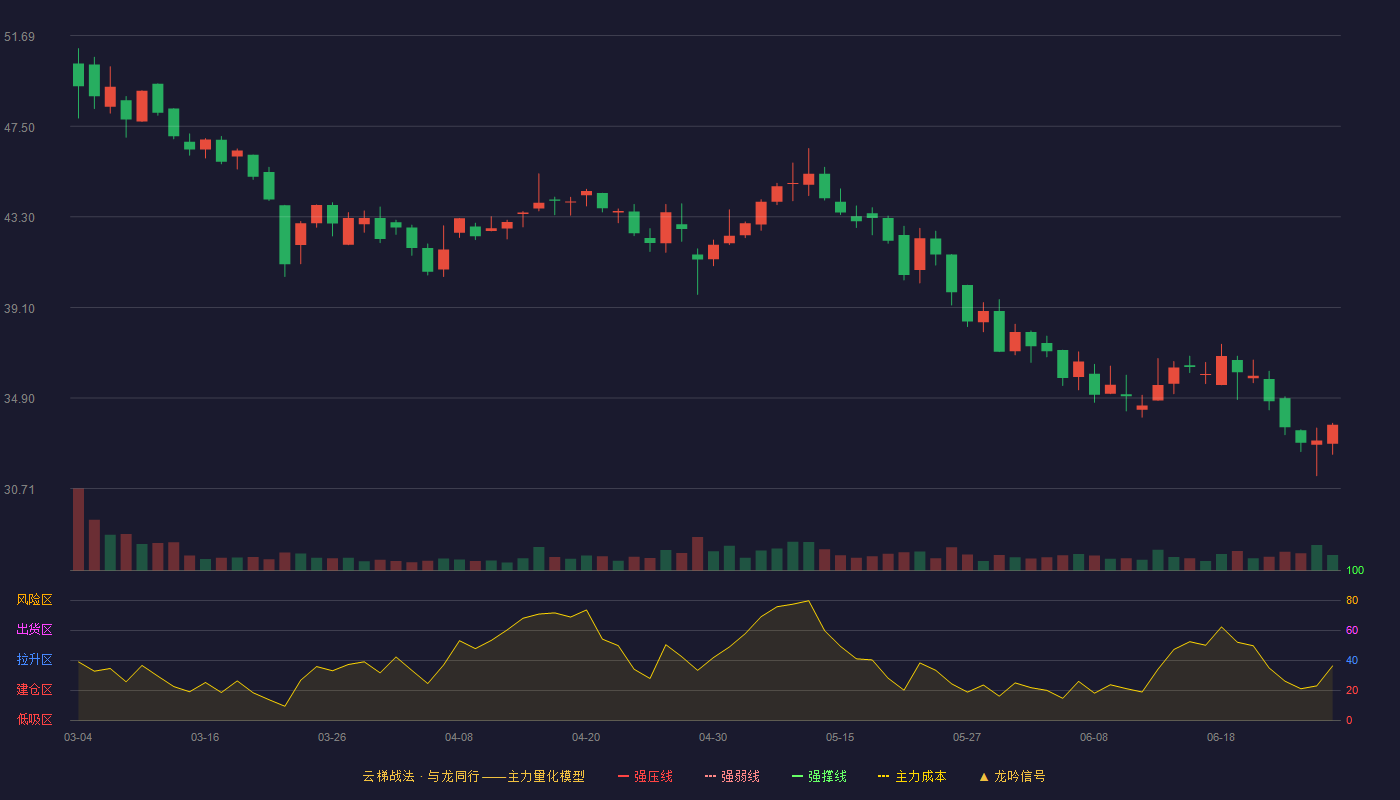Toggle the 龙吟信号 legend entry
Viewport: 1400px width, 800px height.
[1012, 776]
